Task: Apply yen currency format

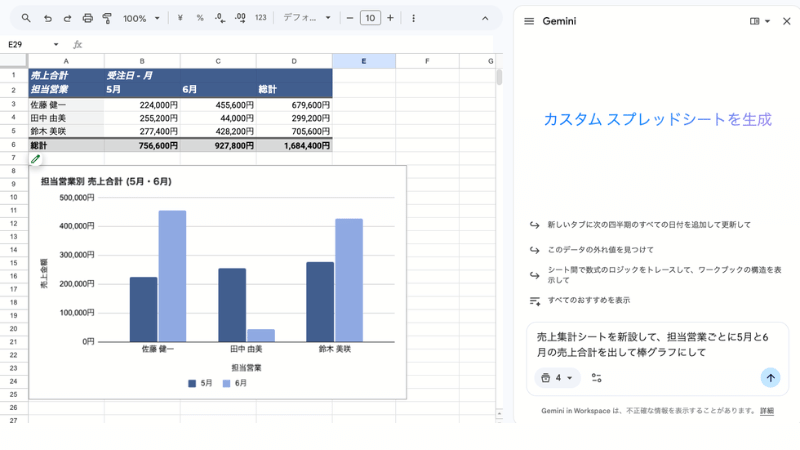Action: (x=180, y=18)
